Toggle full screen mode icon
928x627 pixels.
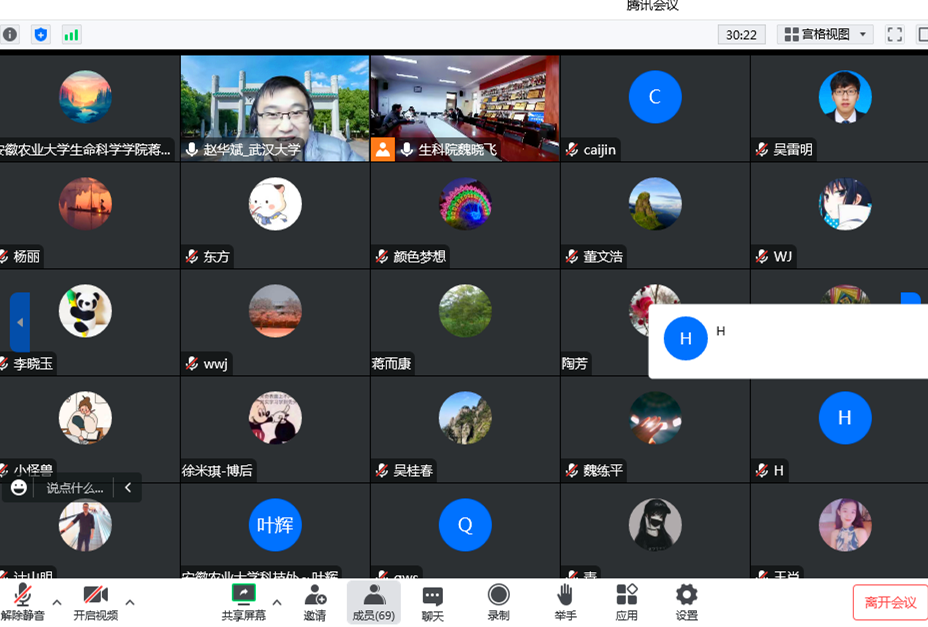pos(895,34)
